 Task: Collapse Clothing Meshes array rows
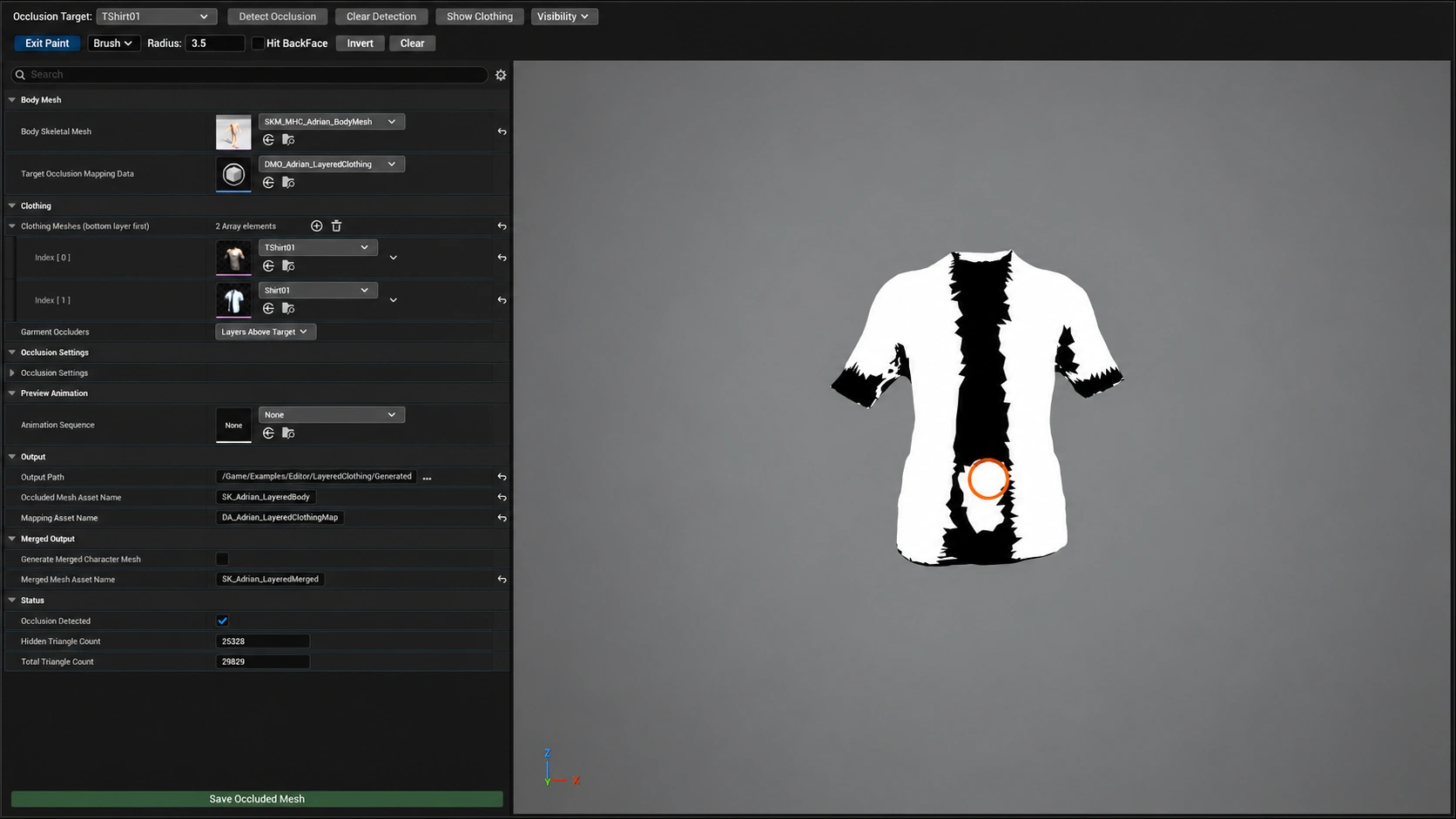click(x=12, y=226)
